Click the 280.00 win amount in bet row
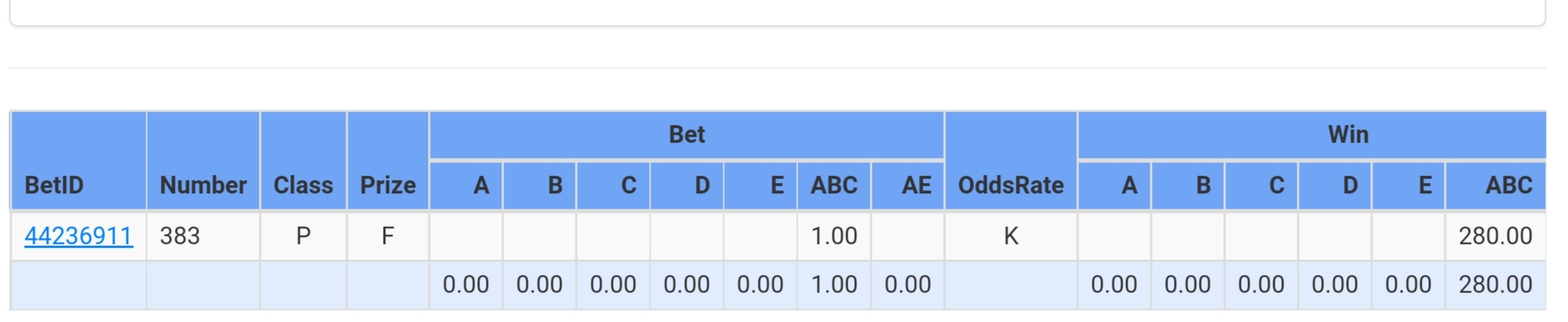This screenshot has width=1568, height=322. pyautogui.click(x=1495, y=236)
